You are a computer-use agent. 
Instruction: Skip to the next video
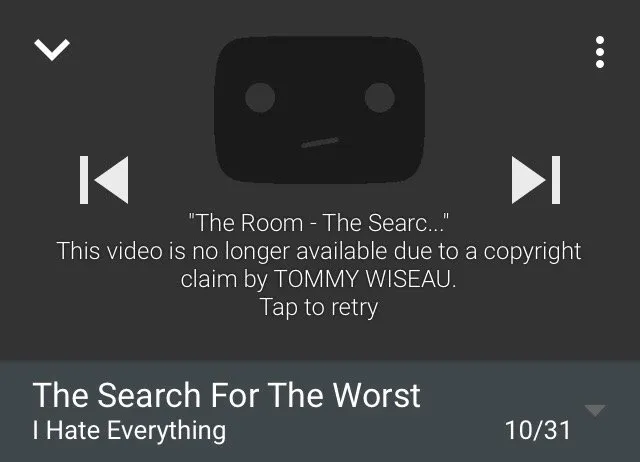(536, 180)
